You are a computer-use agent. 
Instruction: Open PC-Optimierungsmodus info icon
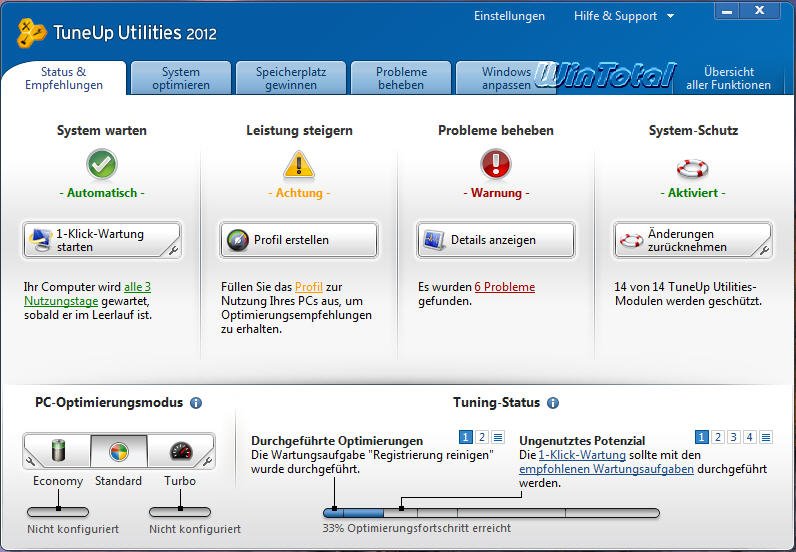tap(196, 403)
